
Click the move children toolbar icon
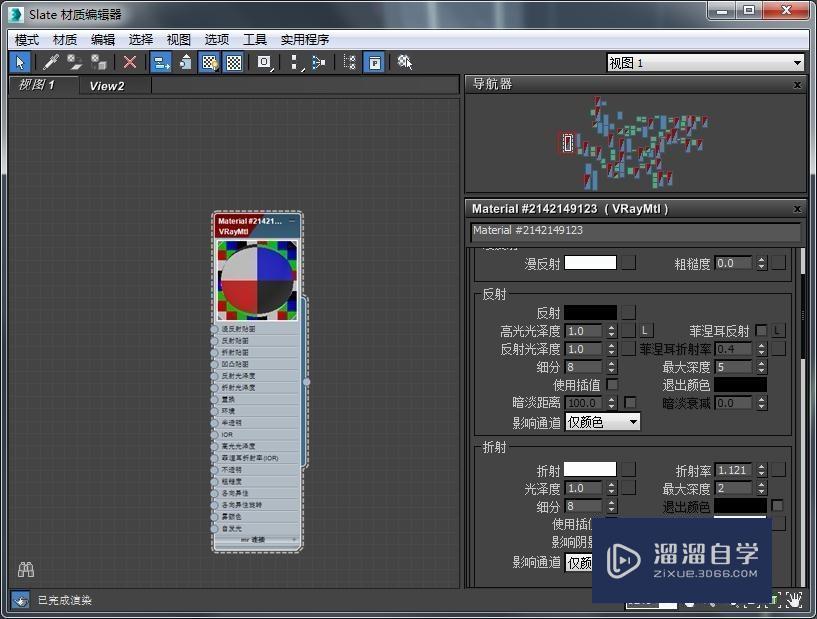[x=161, y=62]
